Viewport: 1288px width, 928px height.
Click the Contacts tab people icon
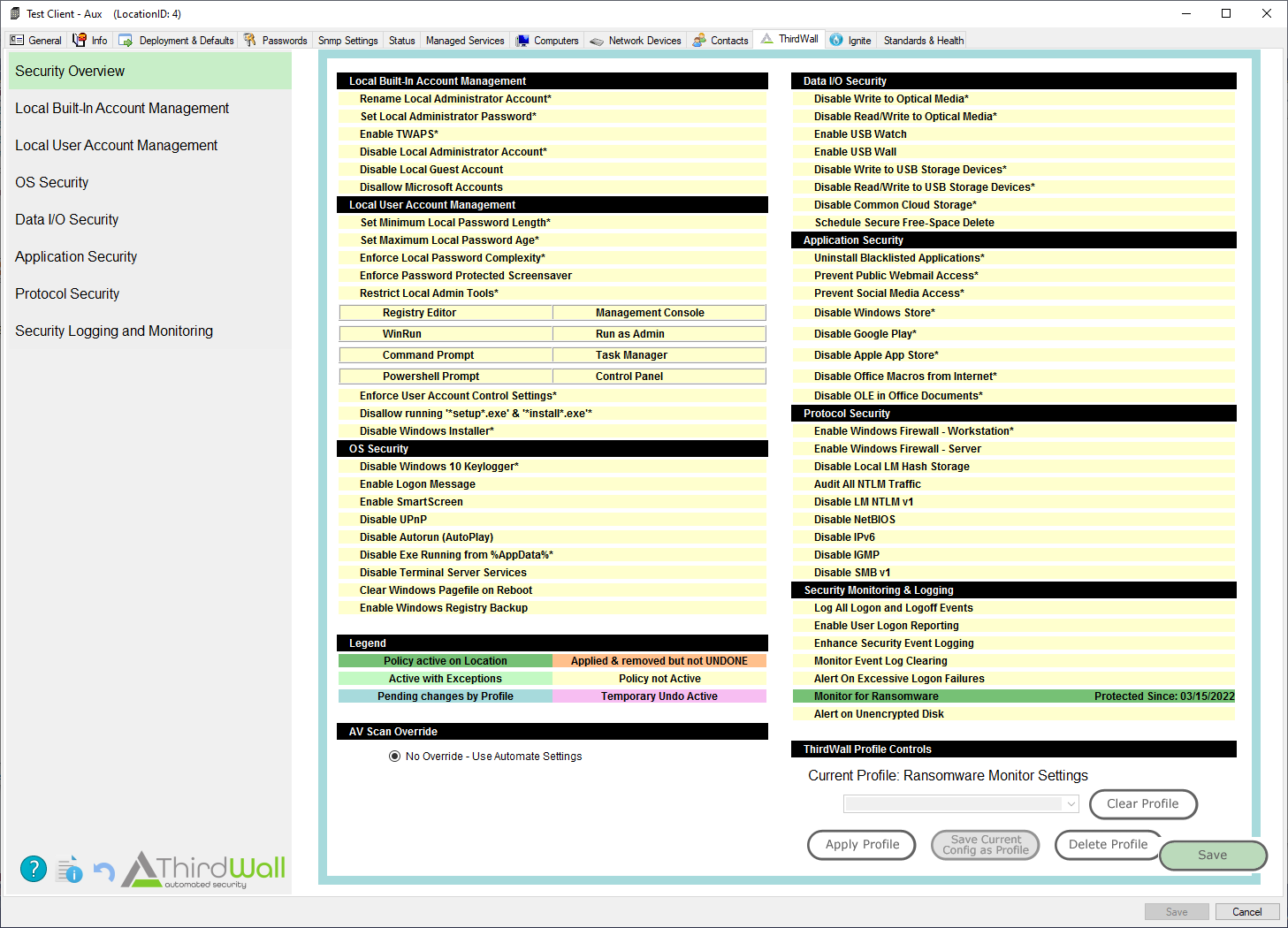click(x=699, y=40)
